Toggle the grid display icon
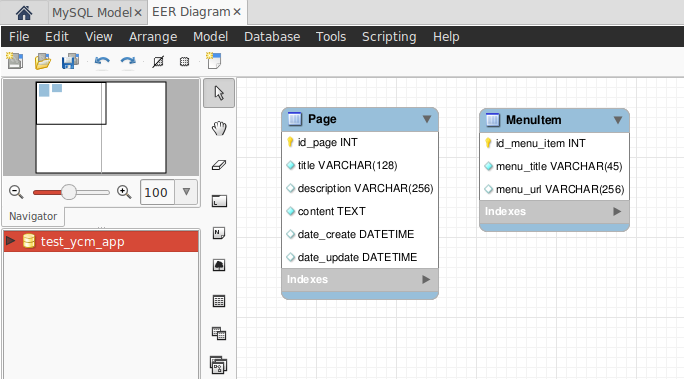The height and width of the screenshot is (379, 684). coord(158,61)
